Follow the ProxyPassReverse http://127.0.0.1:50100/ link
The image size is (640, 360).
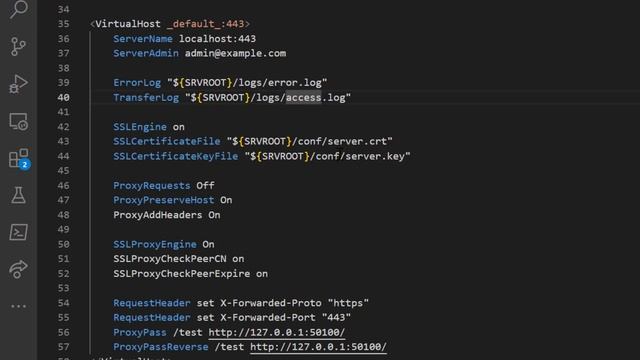pos(318,347)
